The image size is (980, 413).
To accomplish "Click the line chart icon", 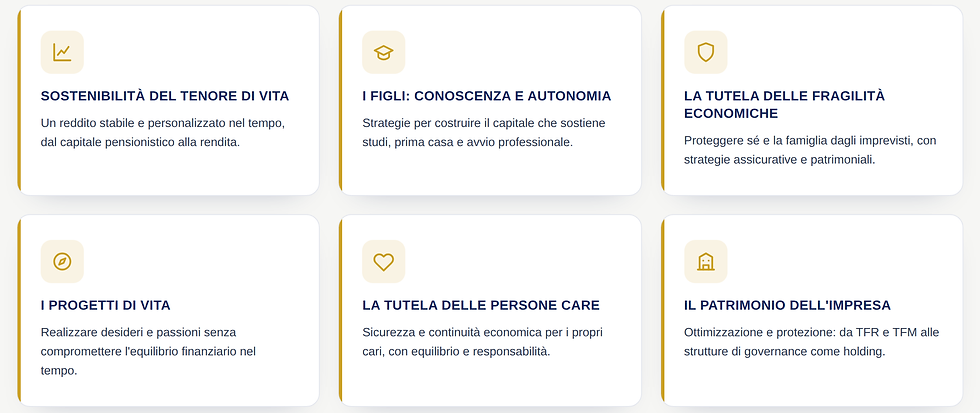I will click(x=62, y=52).
